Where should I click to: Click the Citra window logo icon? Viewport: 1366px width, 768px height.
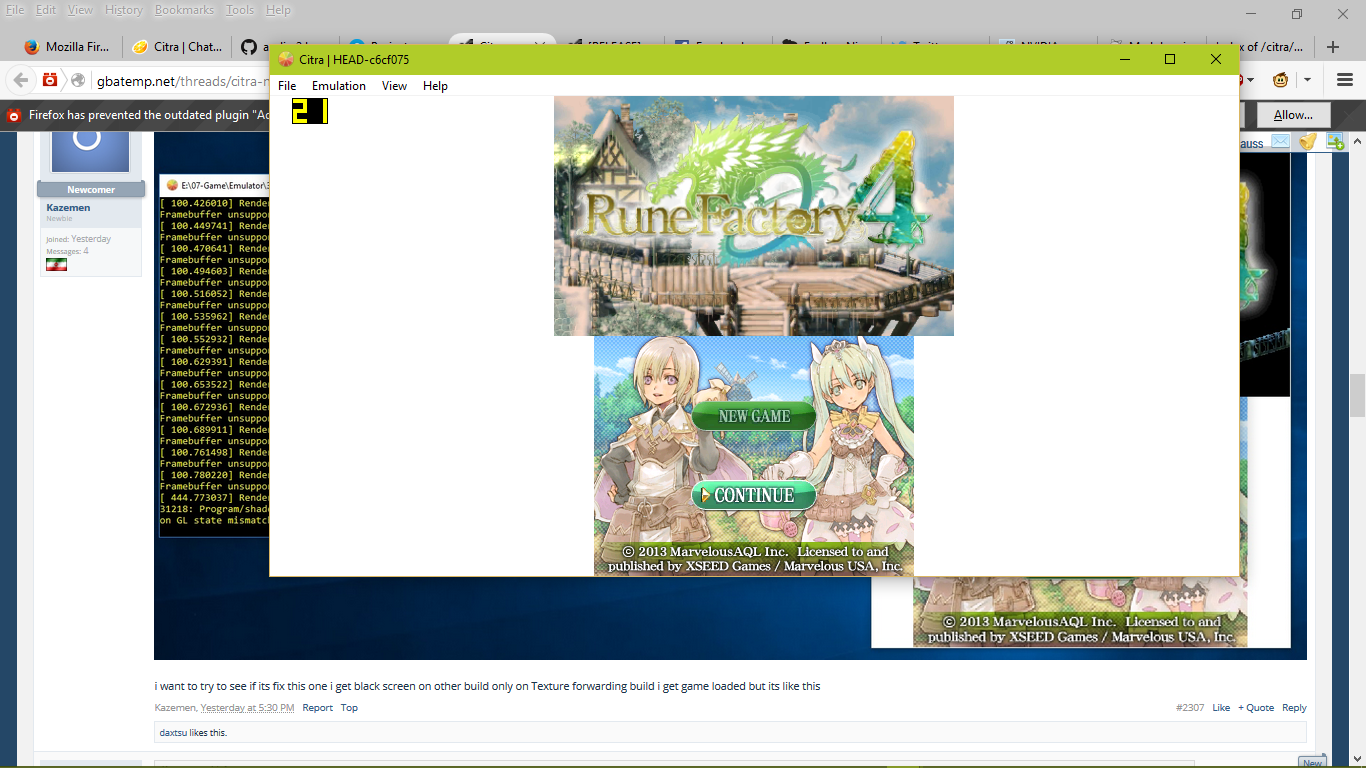point(286,59)
